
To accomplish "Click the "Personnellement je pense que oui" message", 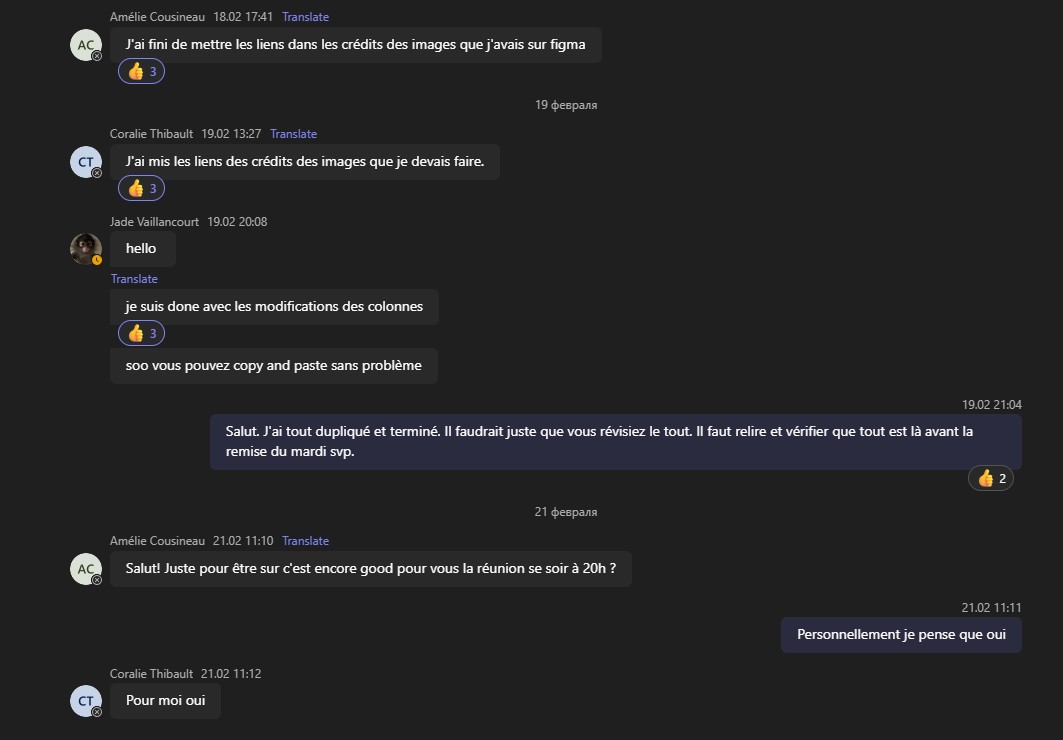I will pos(901,635).
